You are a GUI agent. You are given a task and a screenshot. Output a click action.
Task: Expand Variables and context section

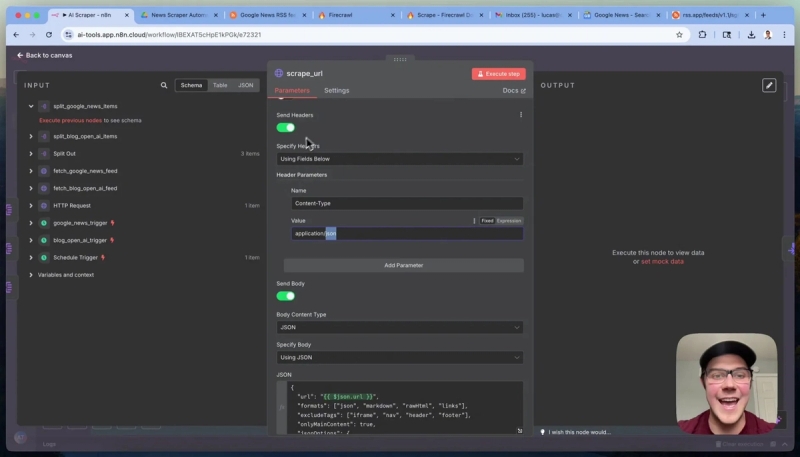point(31,275)
